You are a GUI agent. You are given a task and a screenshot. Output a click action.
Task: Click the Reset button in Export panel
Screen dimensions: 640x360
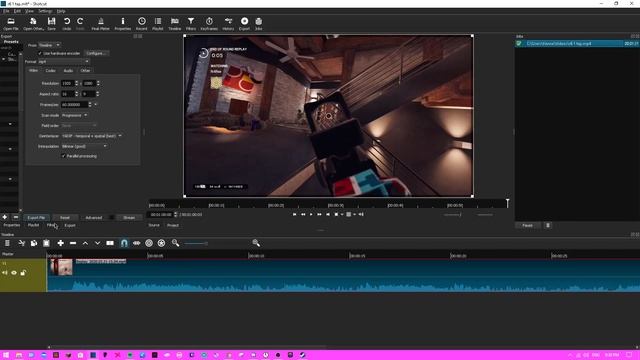pos(65,218)
